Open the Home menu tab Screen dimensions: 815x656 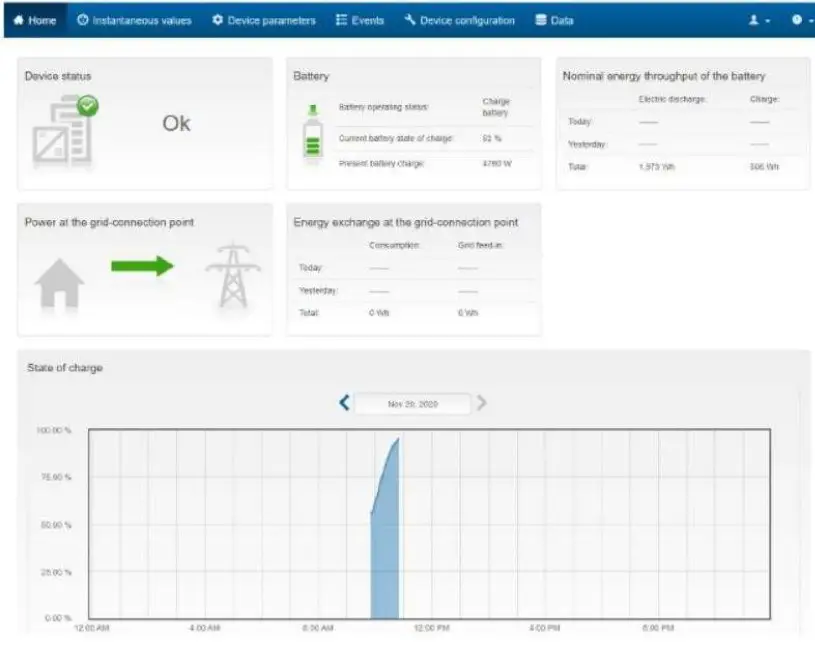[35, 20]
